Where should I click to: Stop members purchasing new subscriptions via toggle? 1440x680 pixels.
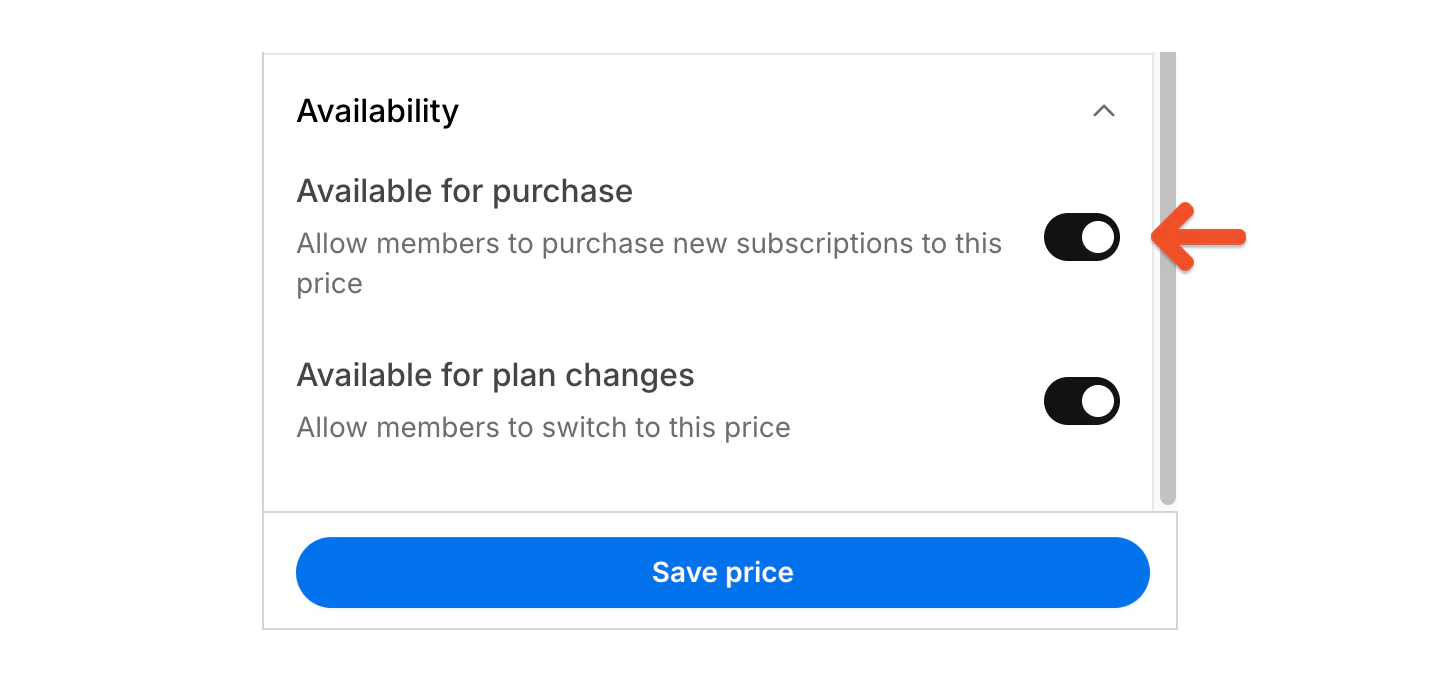(x=1082, y=237)
